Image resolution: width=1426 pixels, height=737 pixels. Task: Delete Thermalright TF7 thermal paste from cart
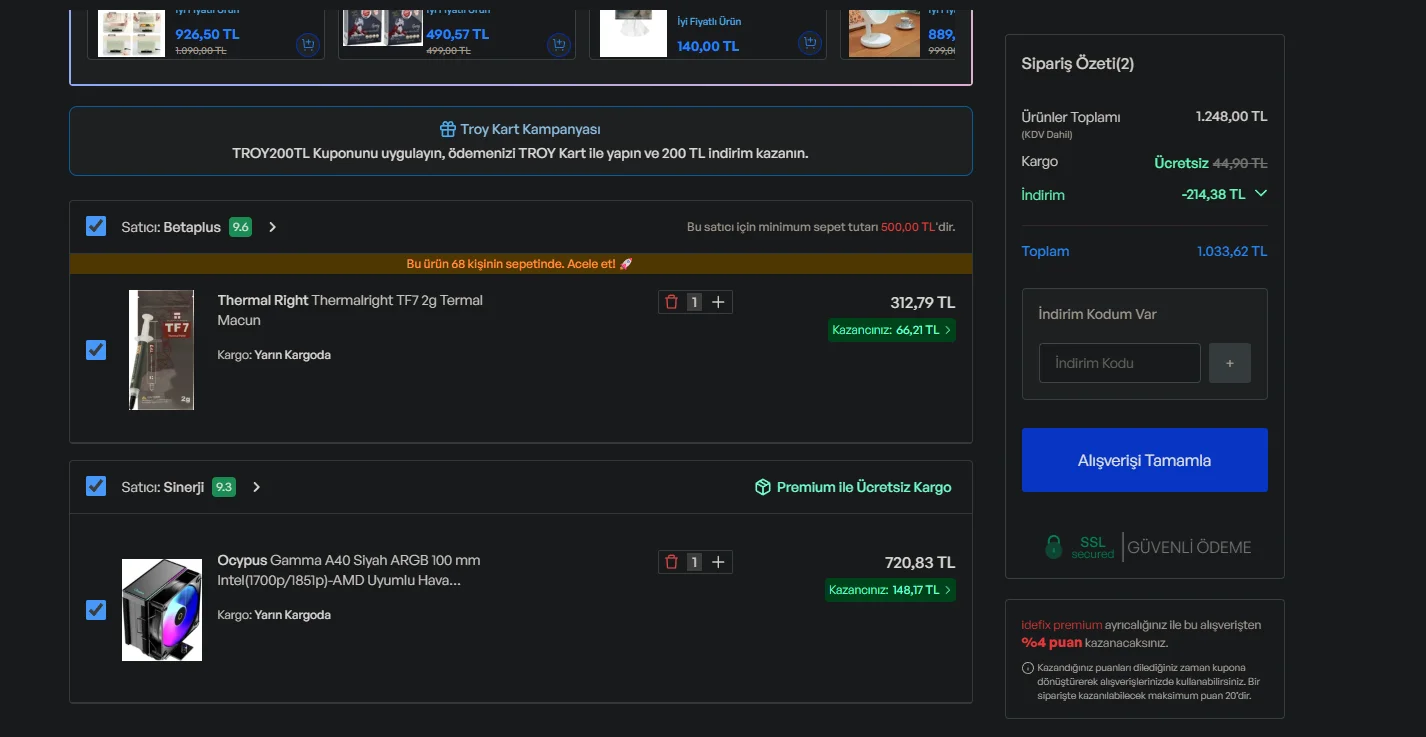pyautogui.click(x=671, y=302)
